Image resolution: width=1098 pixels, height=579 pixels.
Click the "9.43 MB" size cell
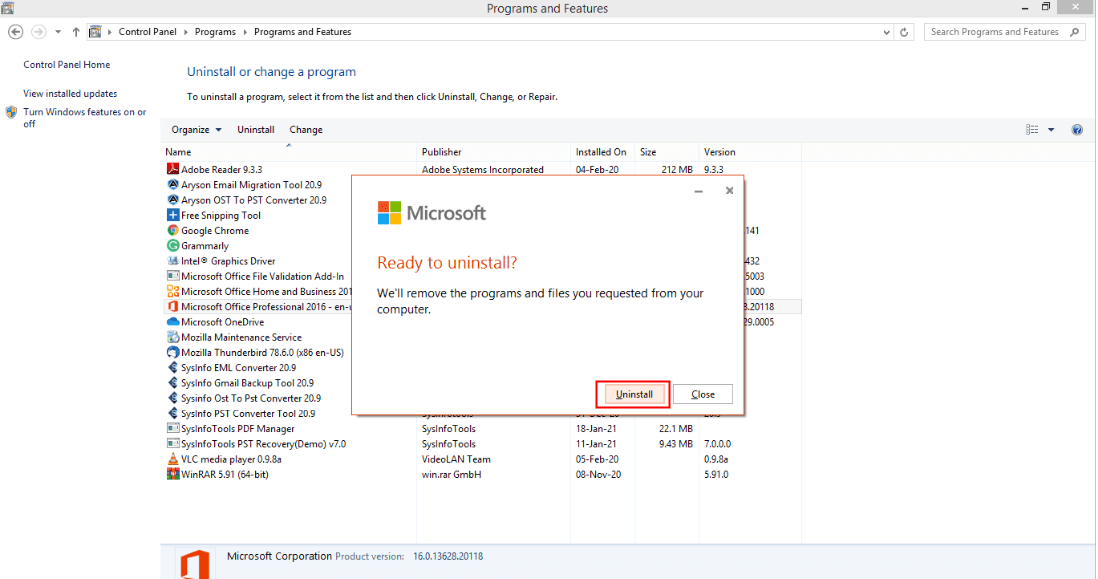676,444
